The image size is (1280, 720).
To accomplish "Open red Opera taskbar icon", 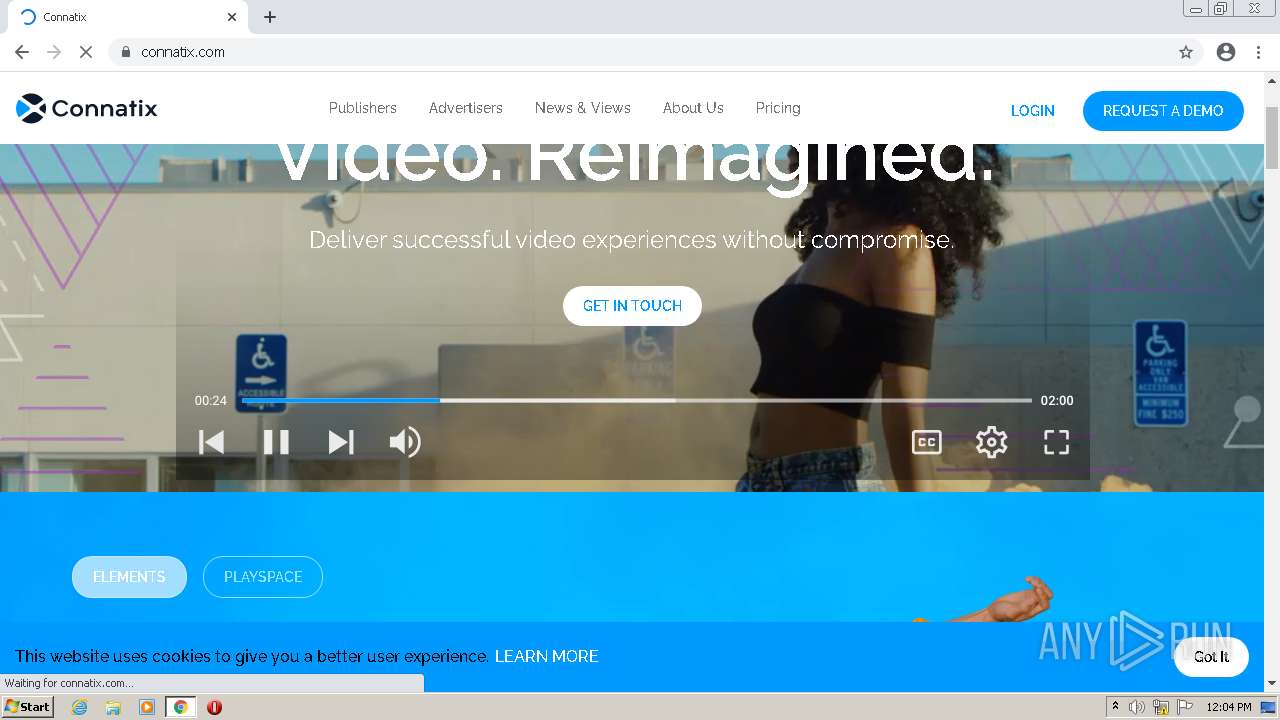I will click(214, 707).
